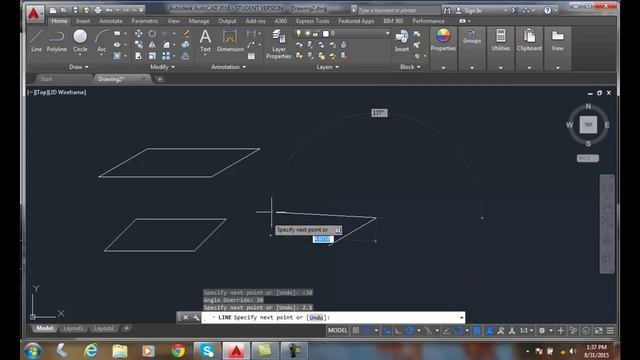Click the Move tool in Modify panel
Viewport: 640px width, 360px height.
coord(139,33)
